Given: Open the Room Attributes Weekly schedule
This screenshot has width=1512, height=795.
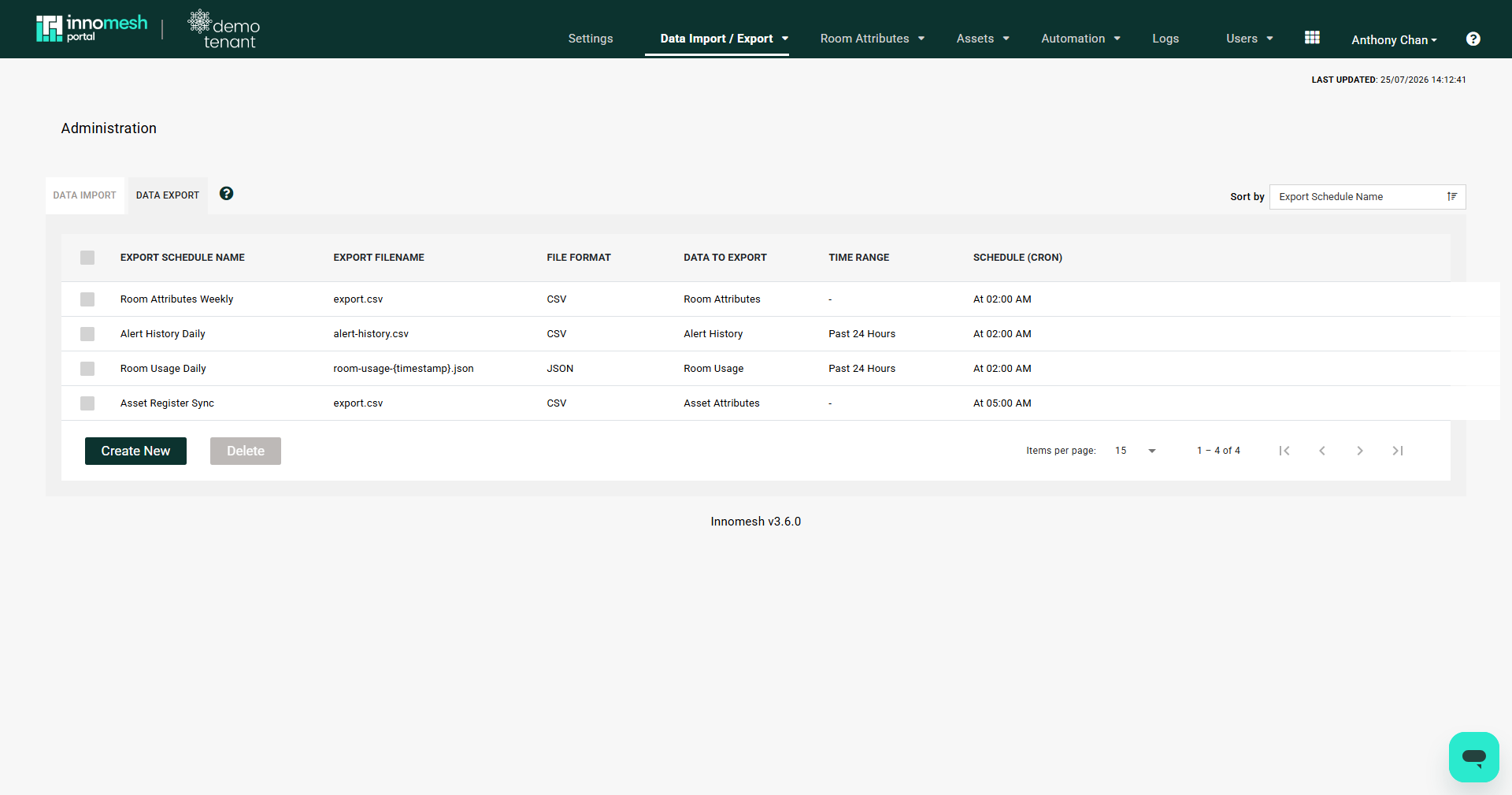Looking at the screenshot, I should (176, 299).
